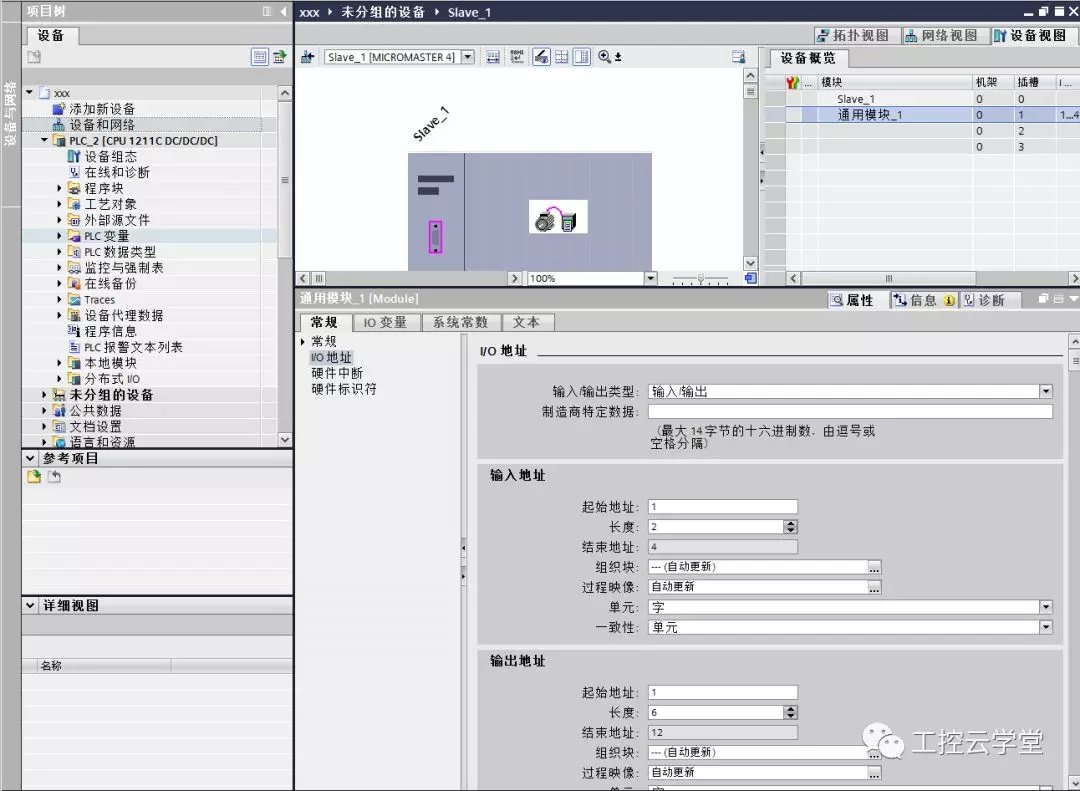The height and width of the screenshot is (791, 1080).
Task: Open the input address 单元 dropdown
Action: point(1045,607)
